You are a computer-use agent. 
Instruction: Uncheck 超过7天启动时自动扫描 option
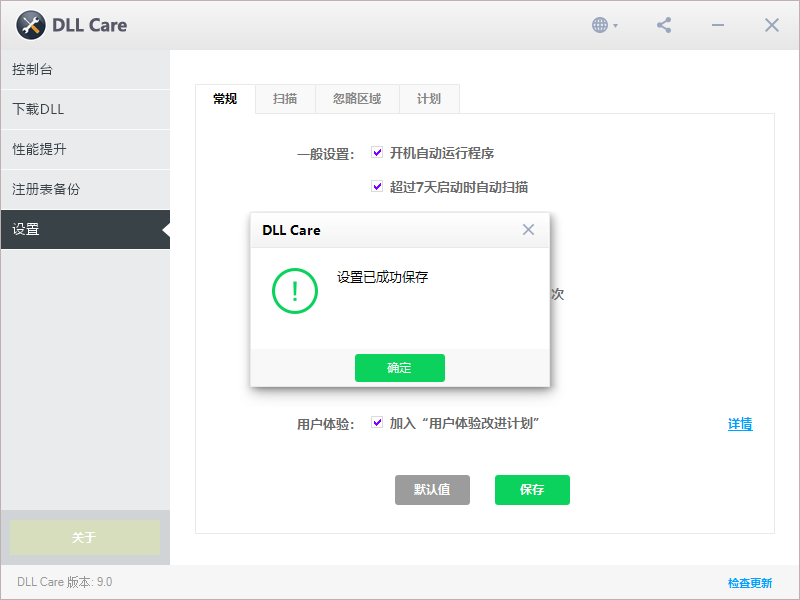pos(377,186)
